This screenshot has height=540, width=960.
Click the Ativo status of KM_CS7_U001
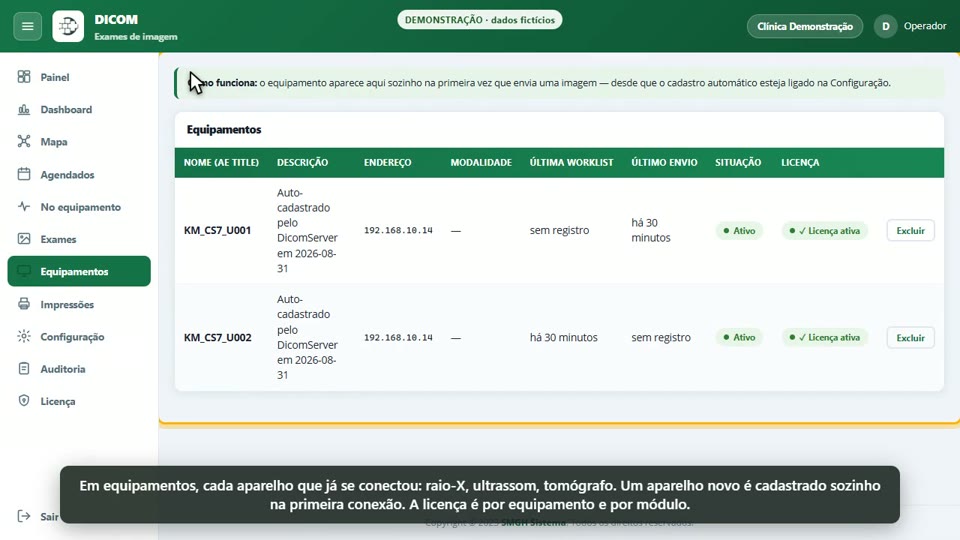click(739, 231)
